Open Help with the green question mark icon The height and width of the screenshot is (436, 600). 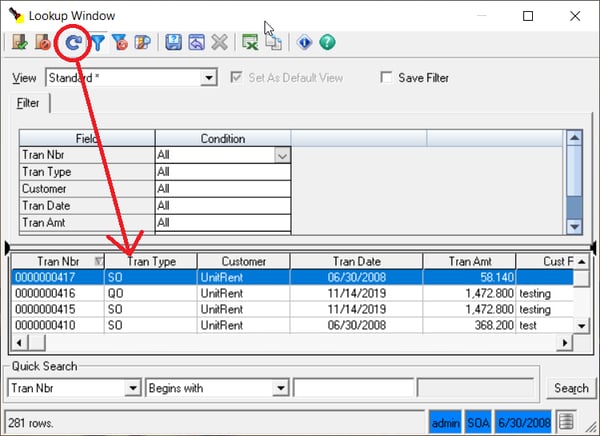point(326,43)
